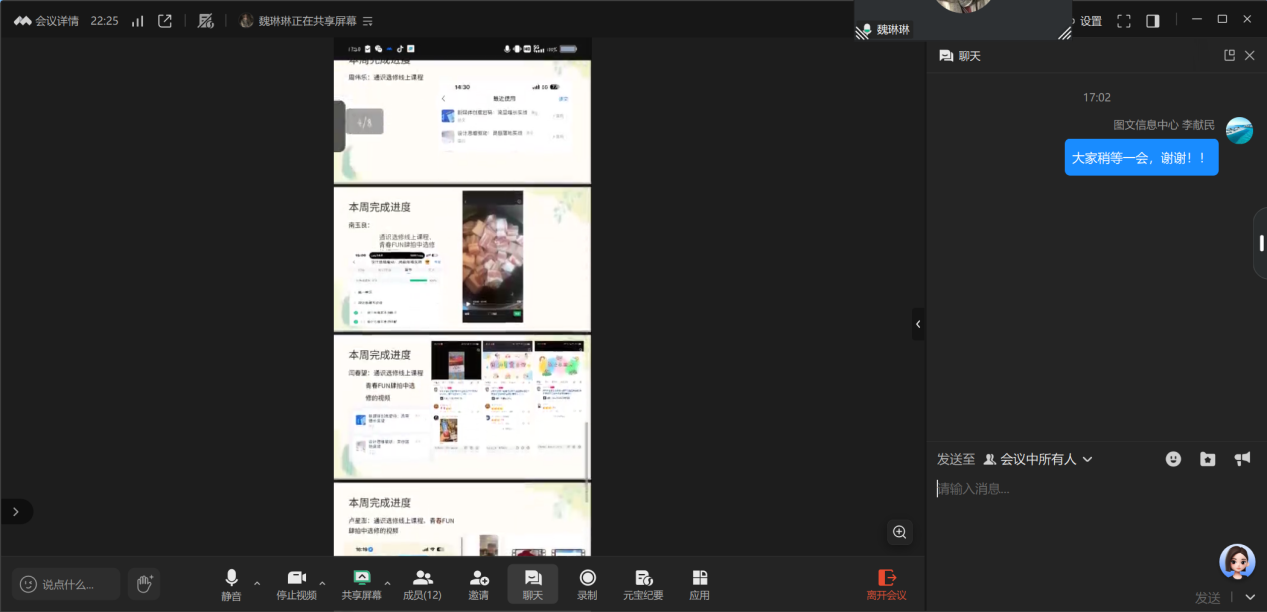Click the shared screen's vertical scrollbar
Screen dimensions: 1267x612
(587, 450)
